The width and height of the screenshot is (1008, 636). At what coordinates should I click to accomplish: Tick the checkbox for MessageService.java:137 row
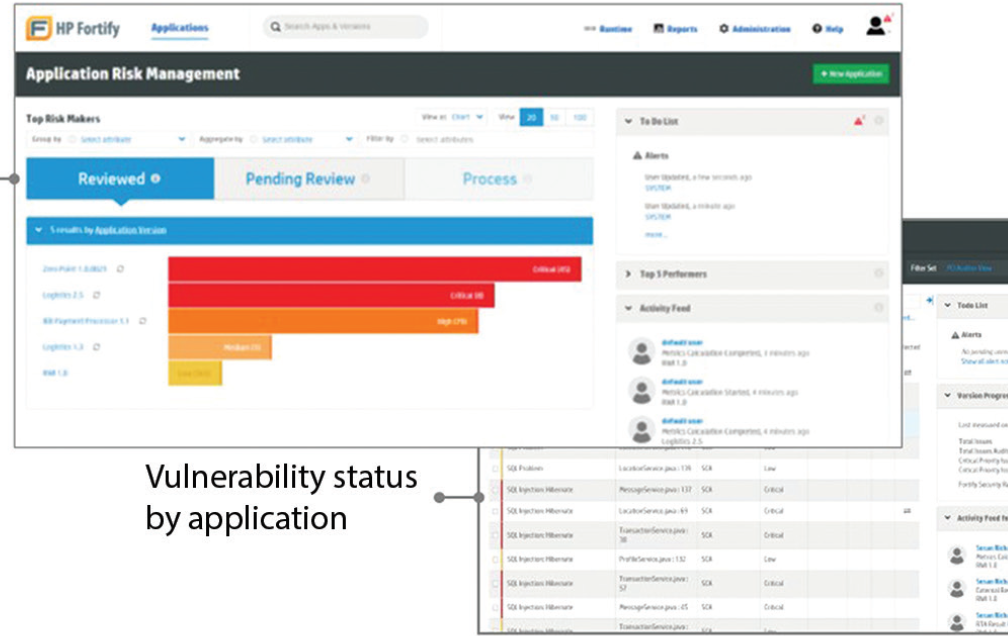495,490
